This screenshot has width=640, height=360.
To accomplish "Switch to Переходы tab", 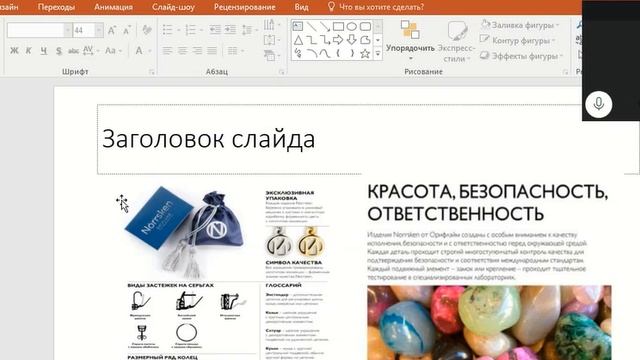I will (x=56, y=7).
